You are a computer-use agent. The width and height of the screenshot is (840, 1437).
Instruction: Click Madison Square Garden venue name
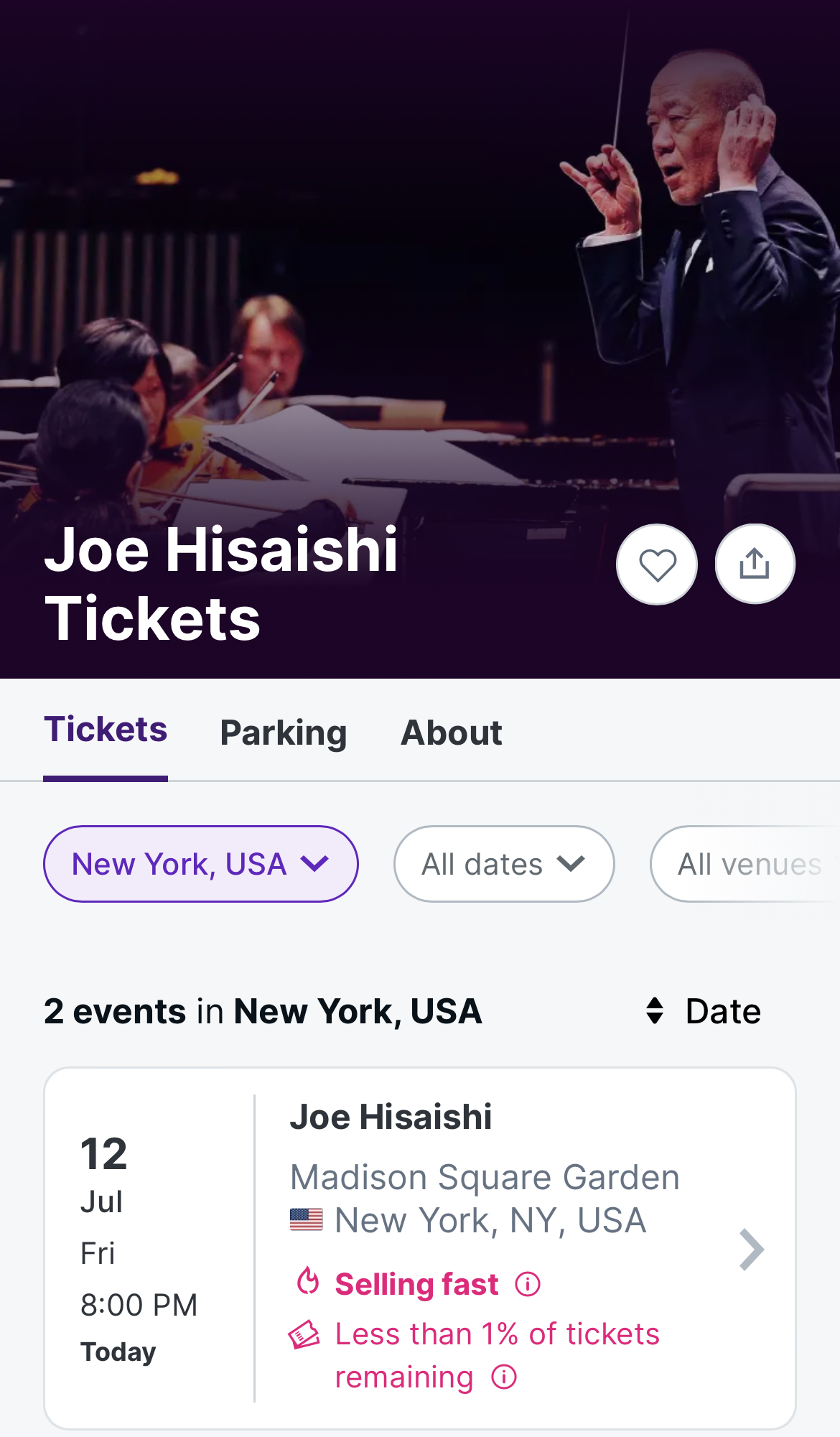(485, 1177)
